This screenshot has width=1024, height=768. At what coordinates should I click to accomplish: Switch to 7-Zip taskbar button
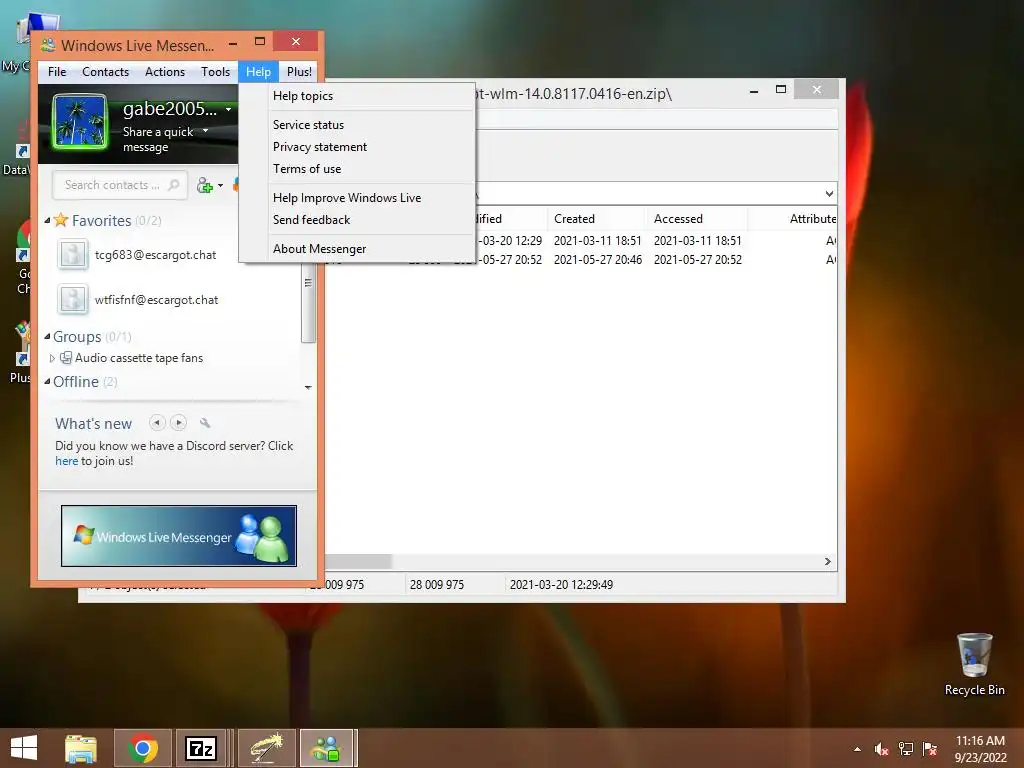pos(201,748)
